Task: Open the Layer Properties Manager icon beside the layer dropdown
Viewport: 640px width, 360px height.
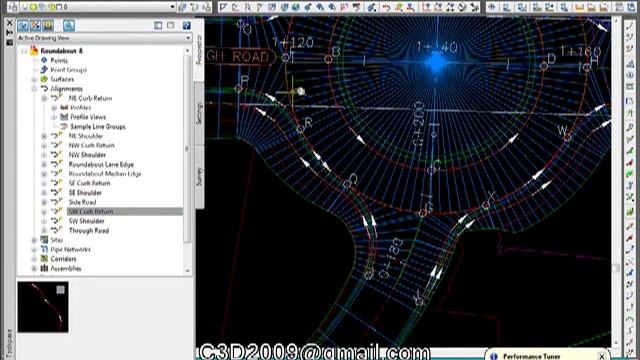Action: click(x=13, y=7)
